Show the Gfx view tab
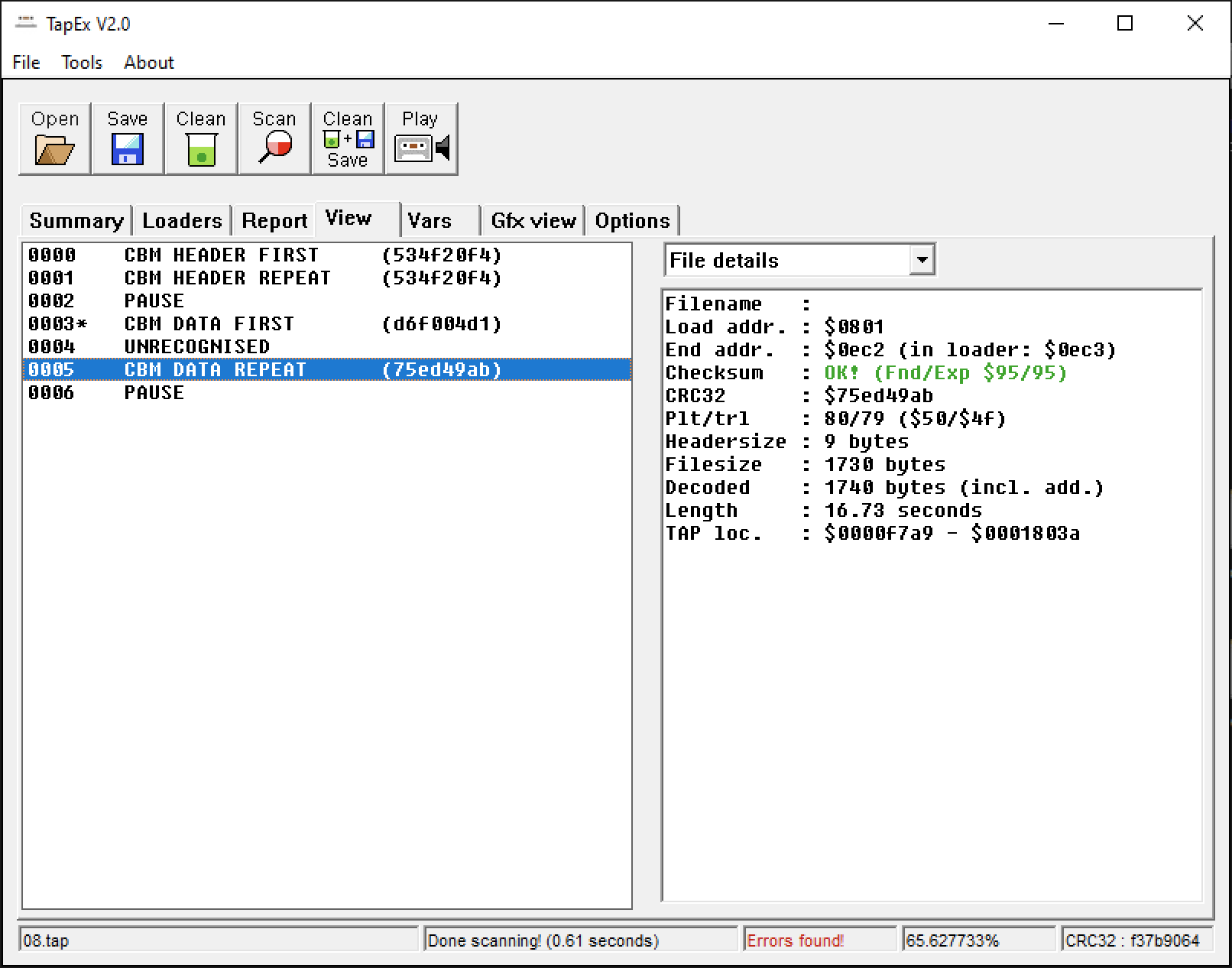The image size is (1232, 968). coord(533,221)
